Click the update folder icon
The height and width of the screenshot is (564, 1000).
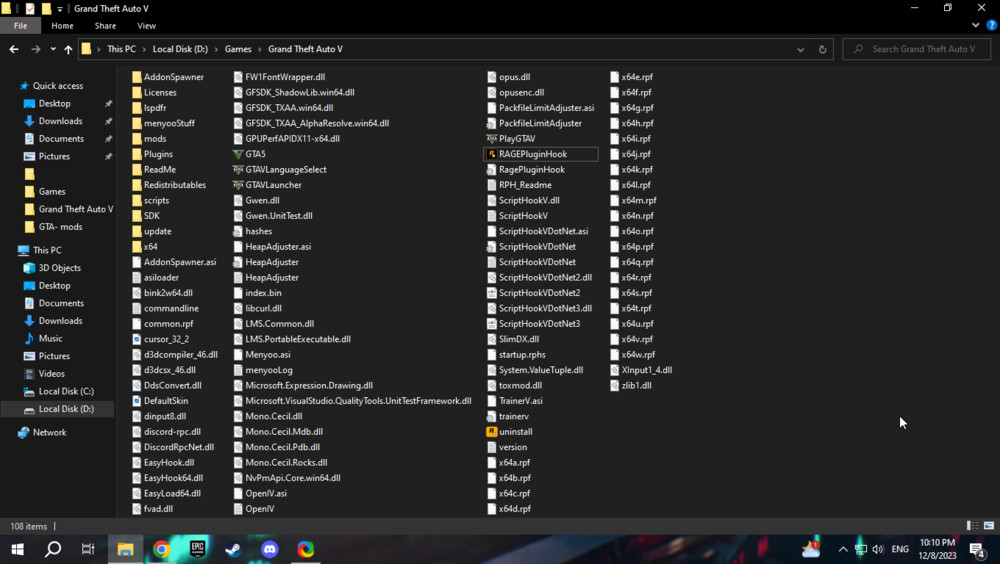point(136,231)
